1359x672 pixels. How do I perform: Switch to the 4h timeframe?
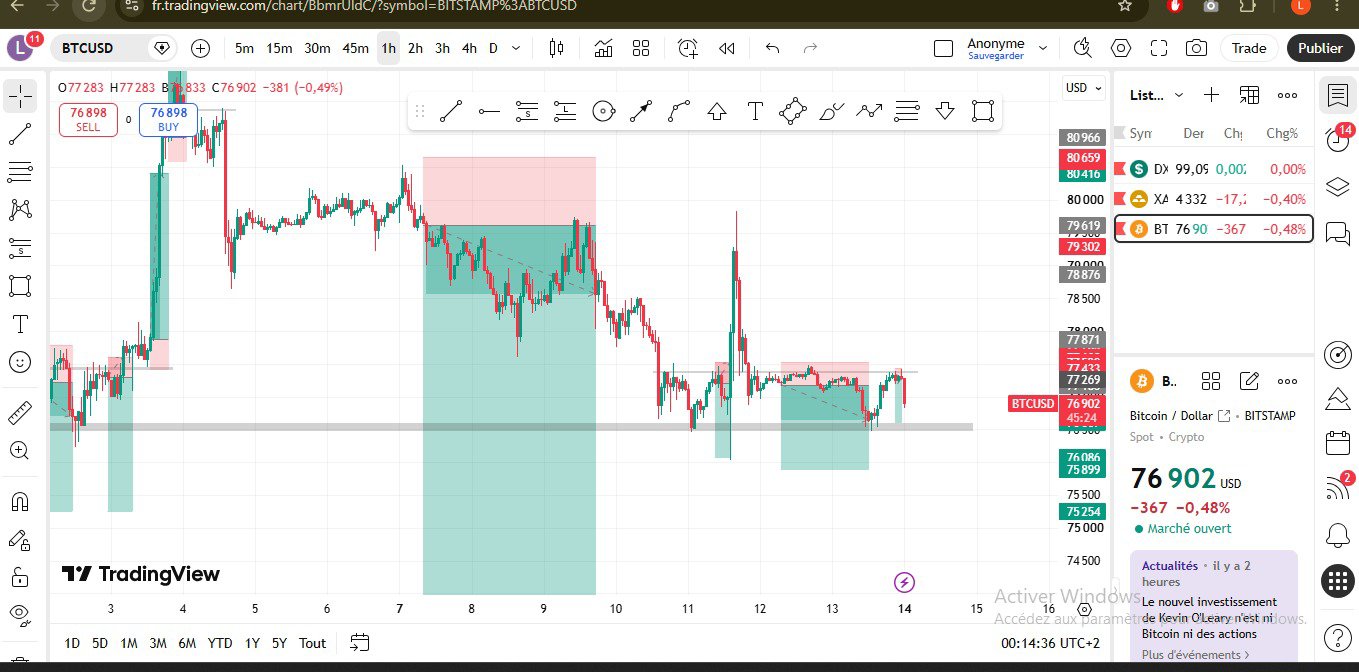click(x=469, y=48)
